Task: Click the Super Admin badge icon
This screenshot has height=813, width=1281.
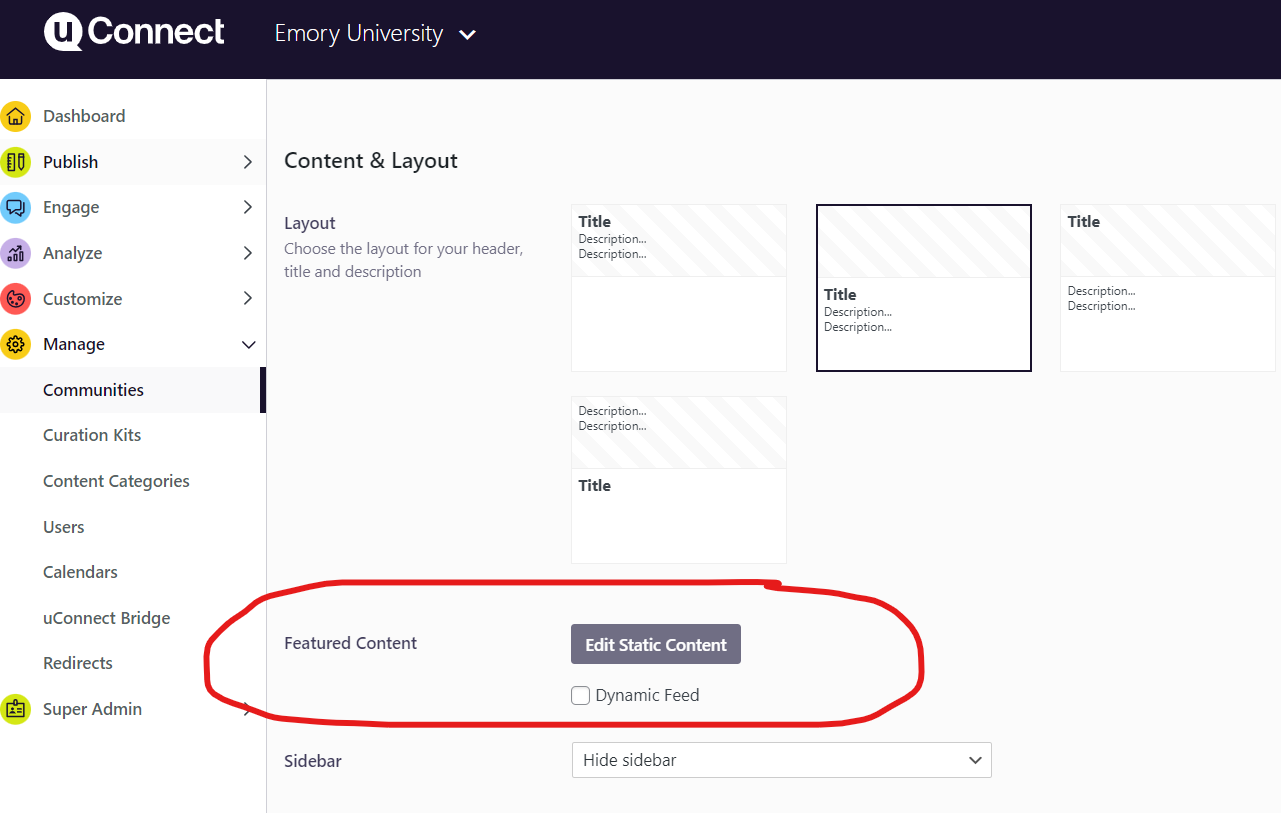Action: (15, 709)
